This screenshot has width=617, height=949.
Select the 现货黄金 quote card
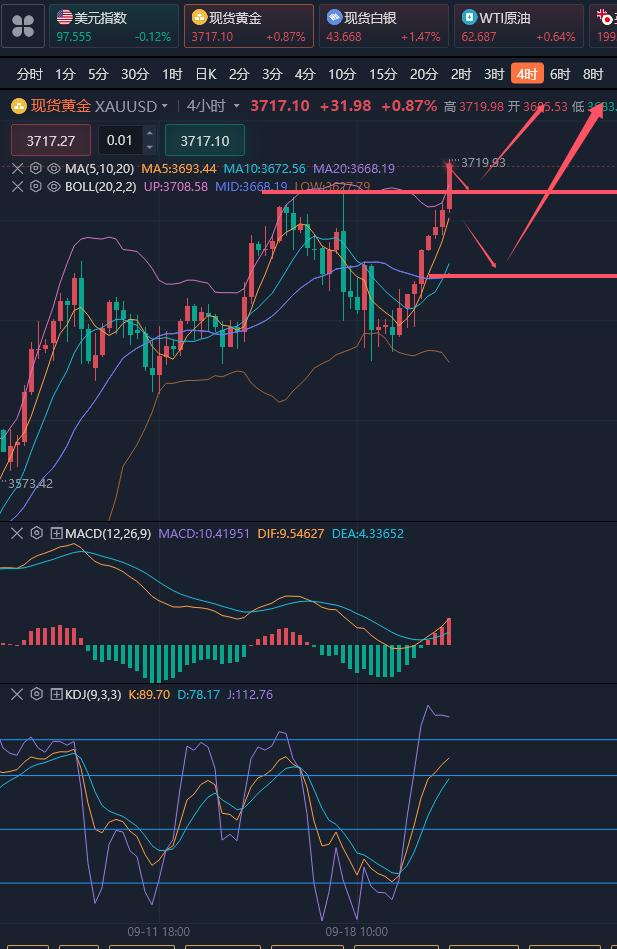(249, 26)
